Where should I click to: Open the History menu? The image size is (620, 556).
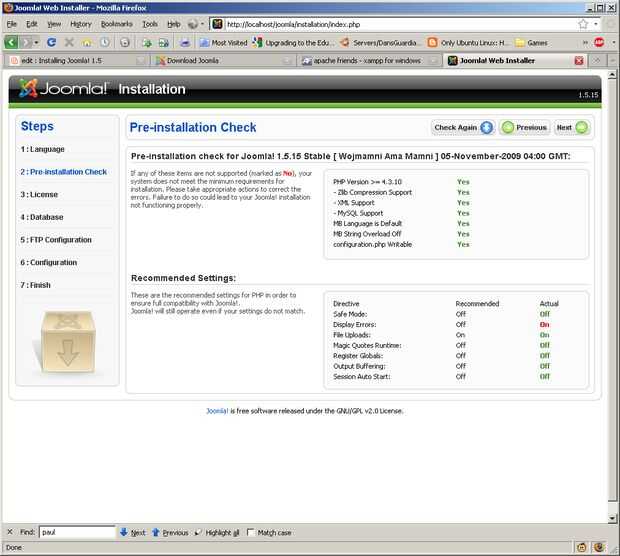(81, 24)
